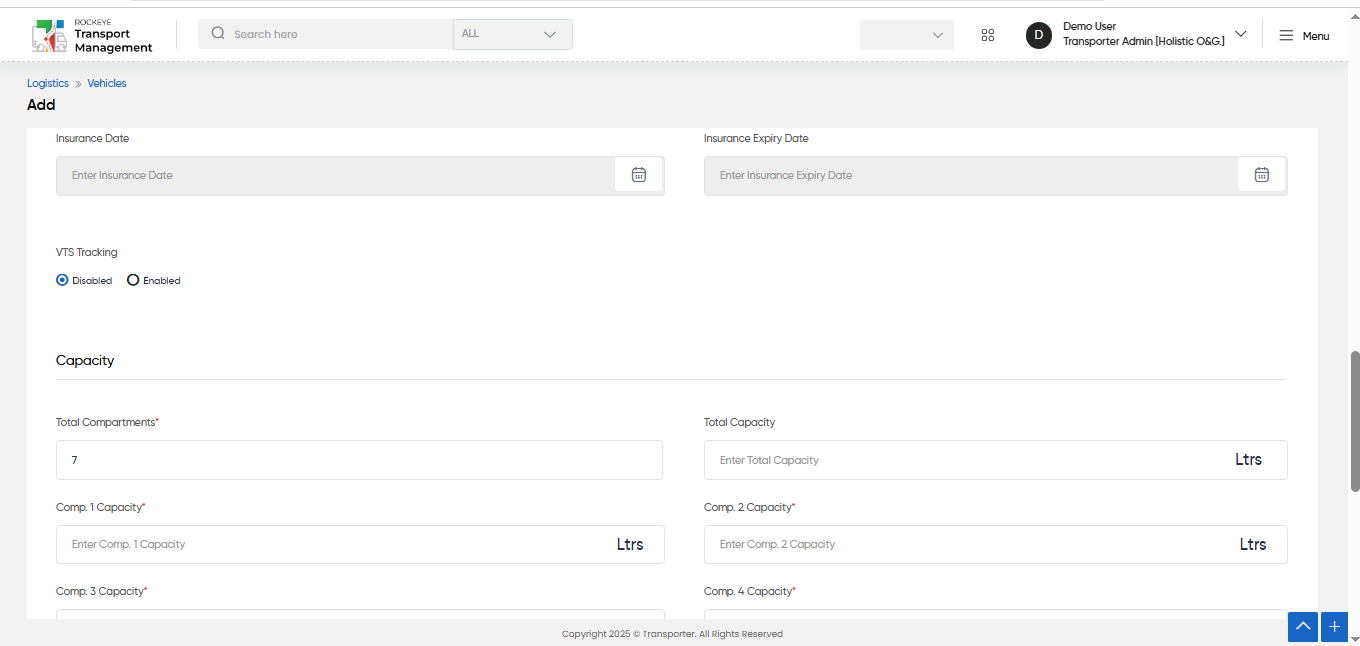The width and height of the screenshot is (1360, 646).
Task: Click the Insurance Expiry Date input field
Action: 972,175
